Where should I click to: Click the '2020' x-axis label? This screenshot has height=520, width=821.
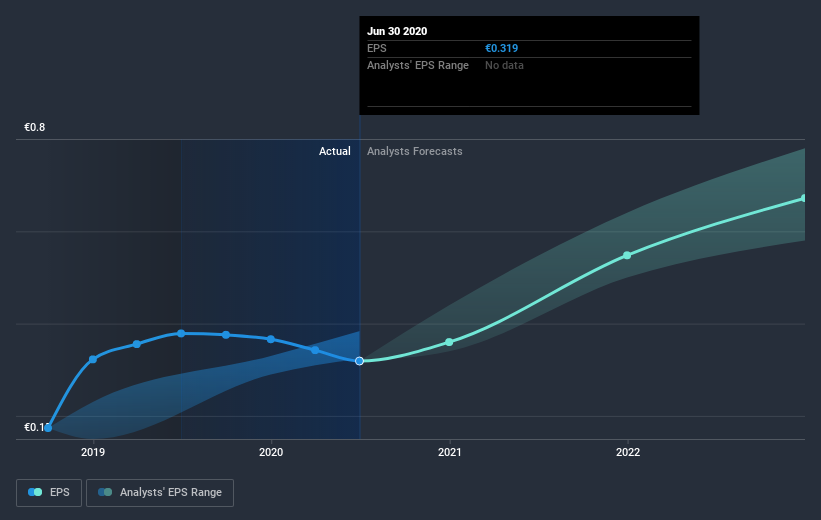click(271, 452)
